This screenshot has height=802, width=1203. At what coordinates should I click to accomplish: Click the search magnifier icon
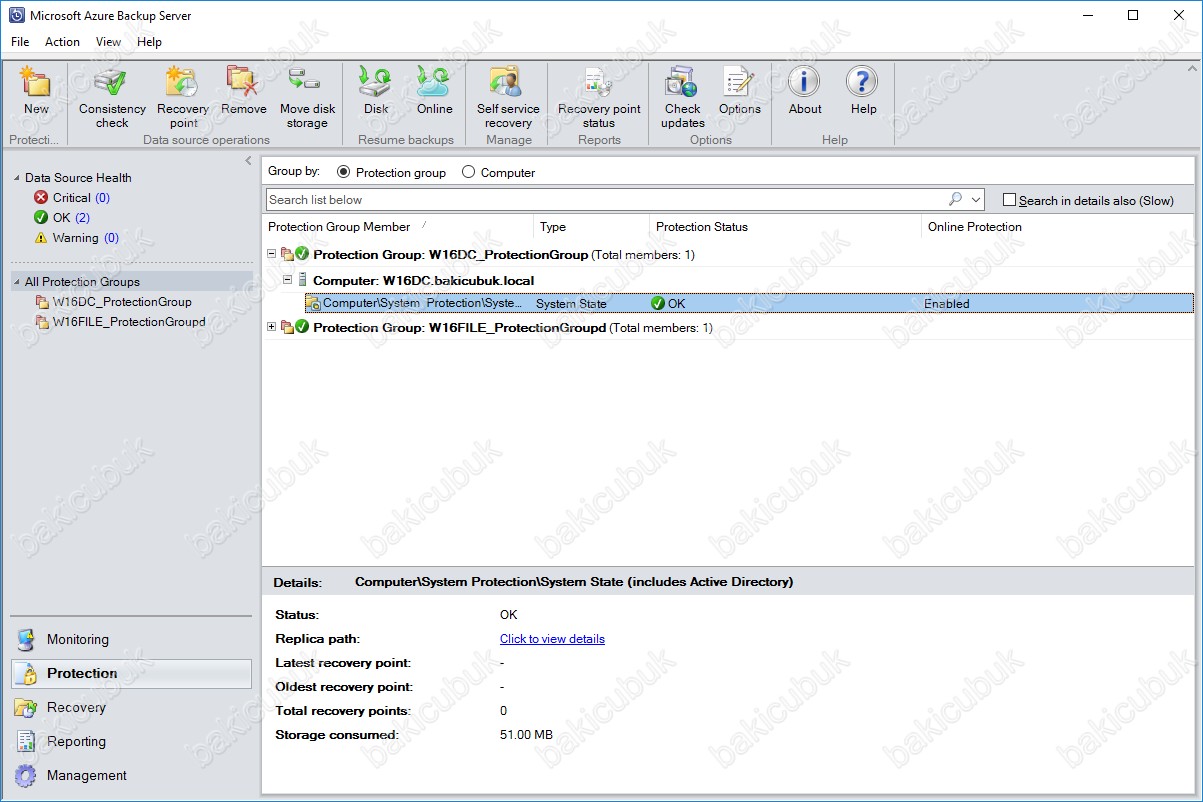point(956,199)
